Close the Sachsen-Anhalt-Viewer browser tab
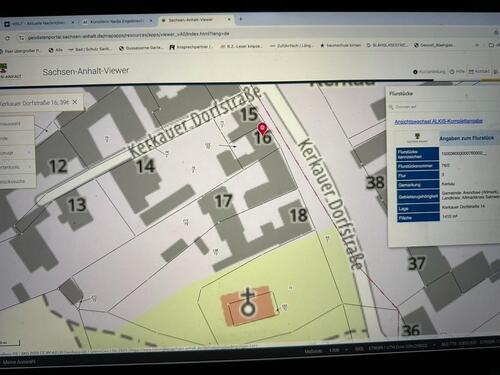Image resolution: width=500 pixels, height=375 pixels. (x=229, y=20)
